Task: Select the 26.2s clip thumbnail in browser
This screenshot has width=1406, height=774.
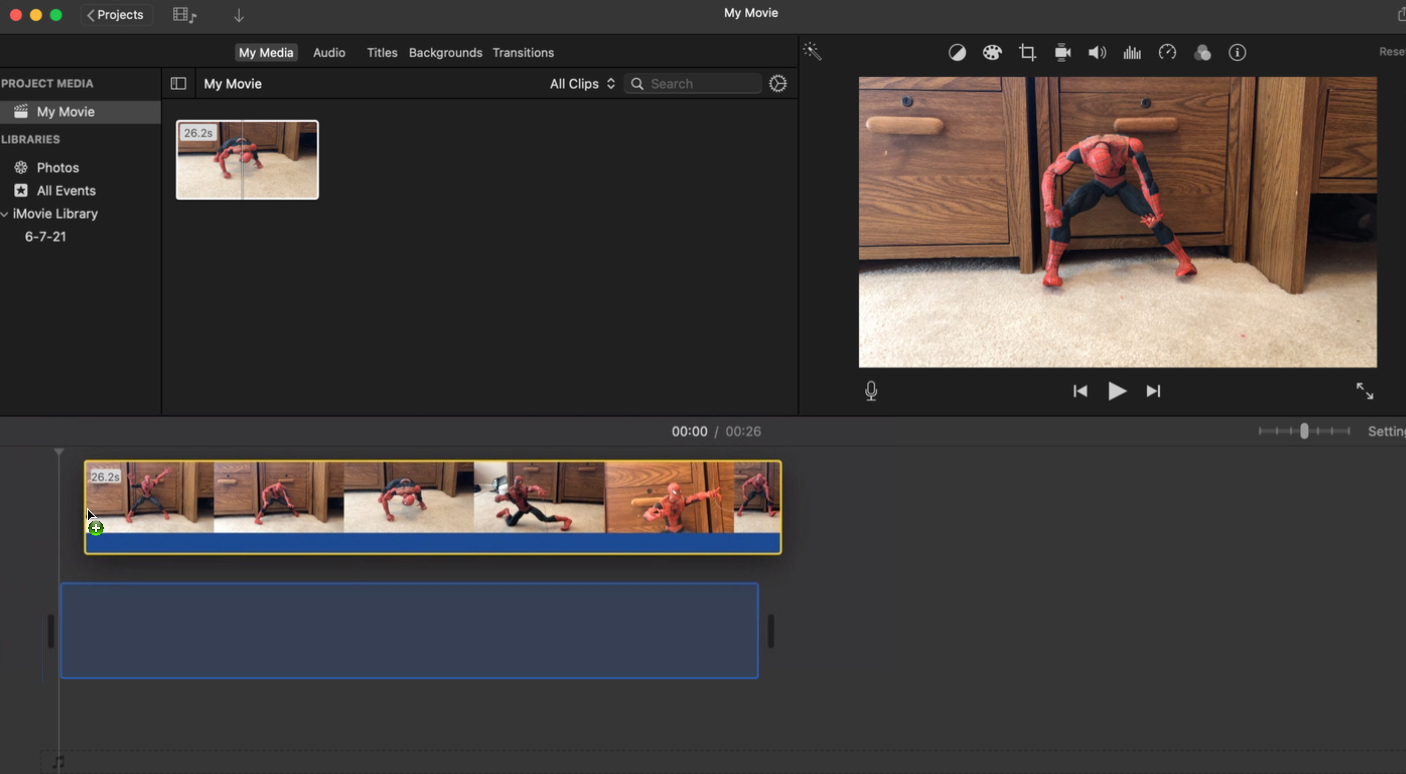Action: [247, 160]
